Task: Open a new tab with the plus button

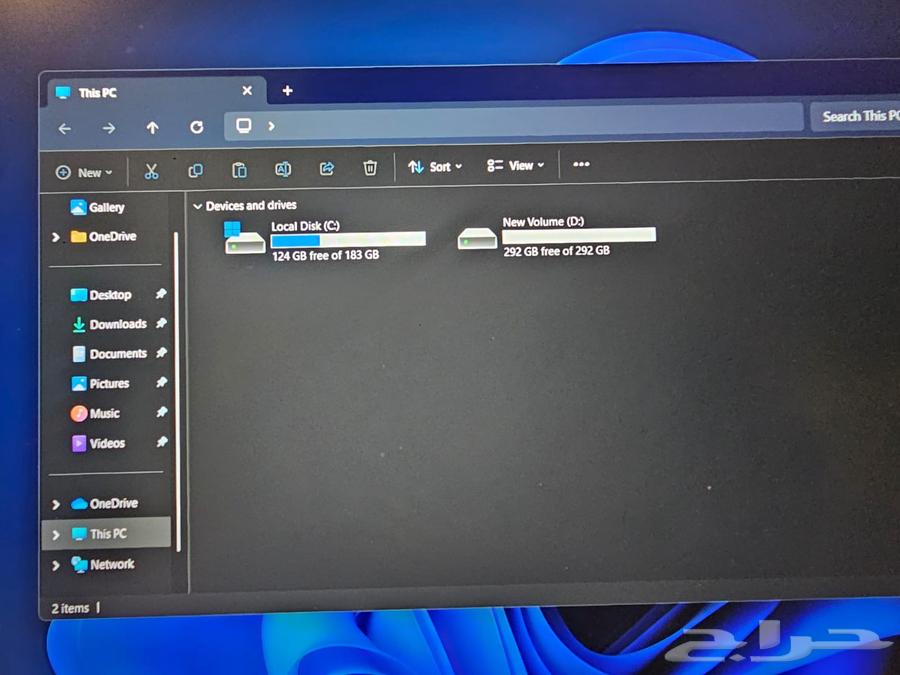Action: click(287, 91)
